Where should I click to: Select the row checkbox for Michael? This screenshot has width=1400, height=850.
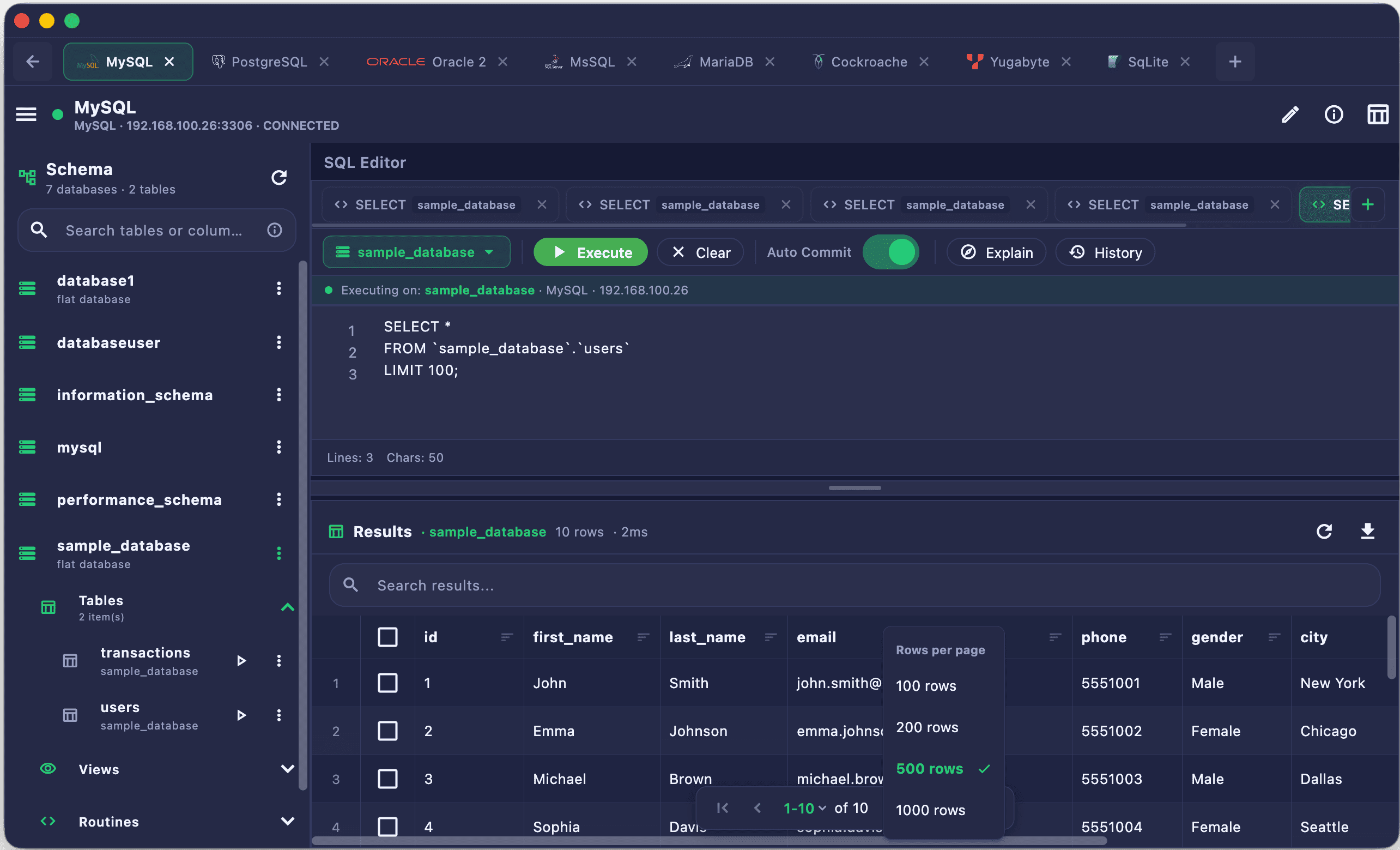pos(387,779)
